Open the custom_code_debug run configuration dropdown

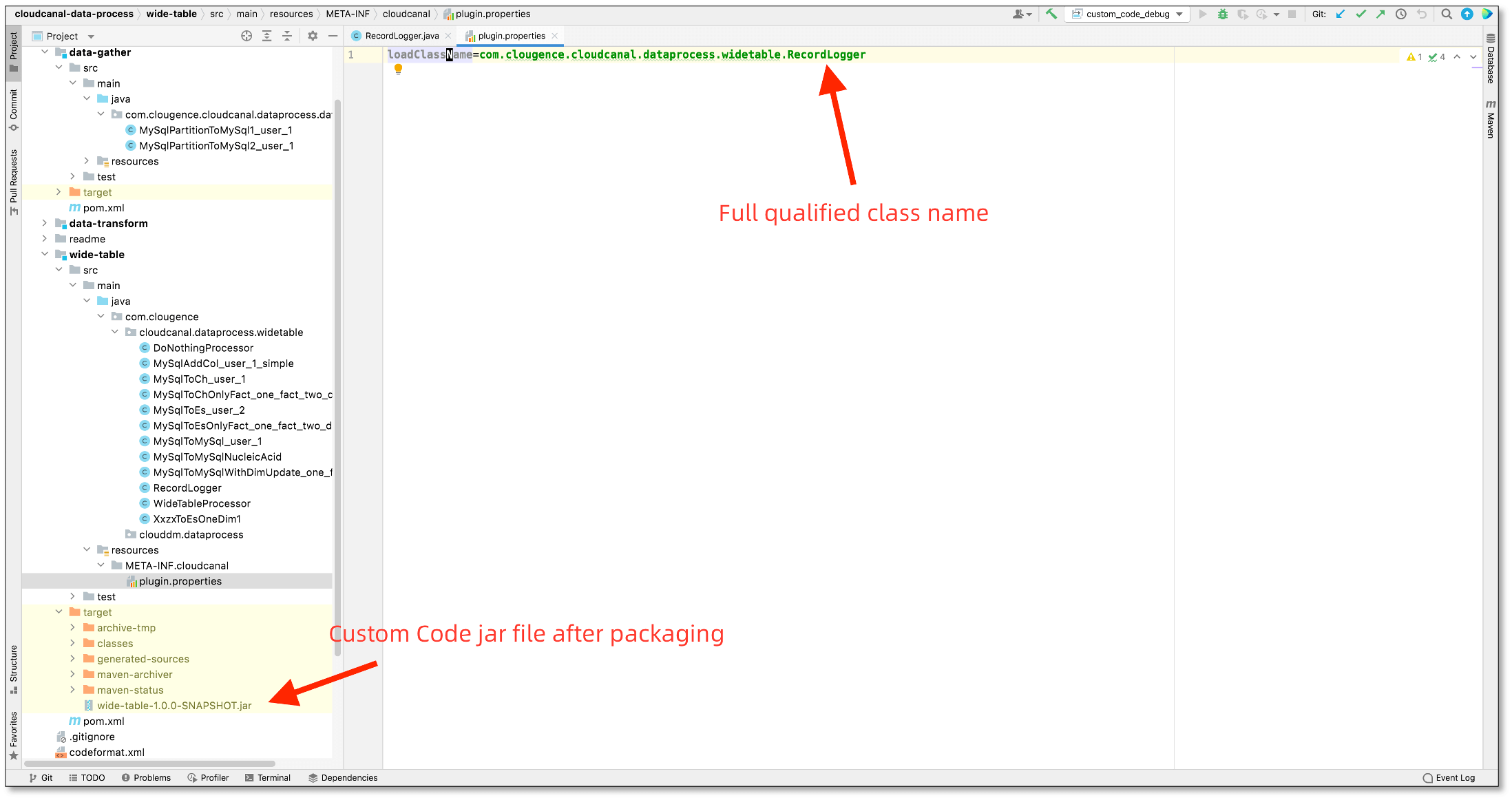tap(1179, 14)
